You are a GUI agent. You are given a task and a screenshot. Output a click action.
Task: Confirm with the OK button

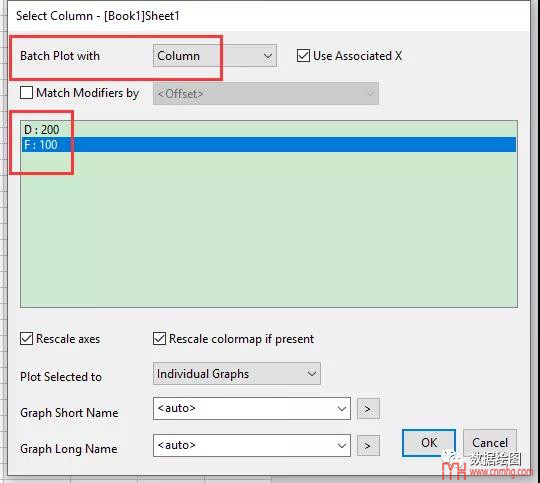(x=429, y=443)
